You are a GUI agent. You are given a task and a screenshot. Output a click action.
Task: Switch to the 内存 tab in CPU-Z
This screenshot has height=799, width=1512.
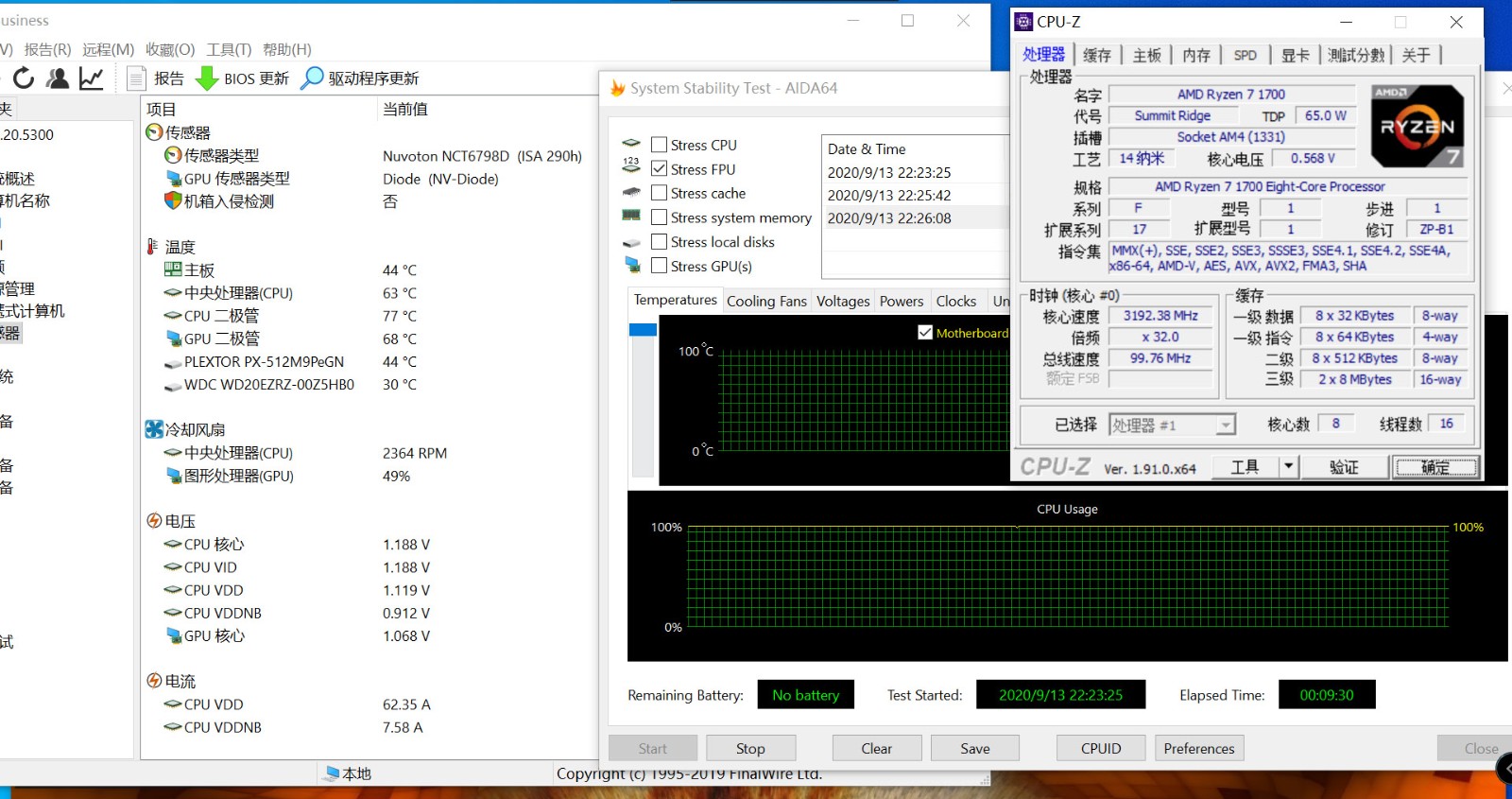(x=1196, y=55)
